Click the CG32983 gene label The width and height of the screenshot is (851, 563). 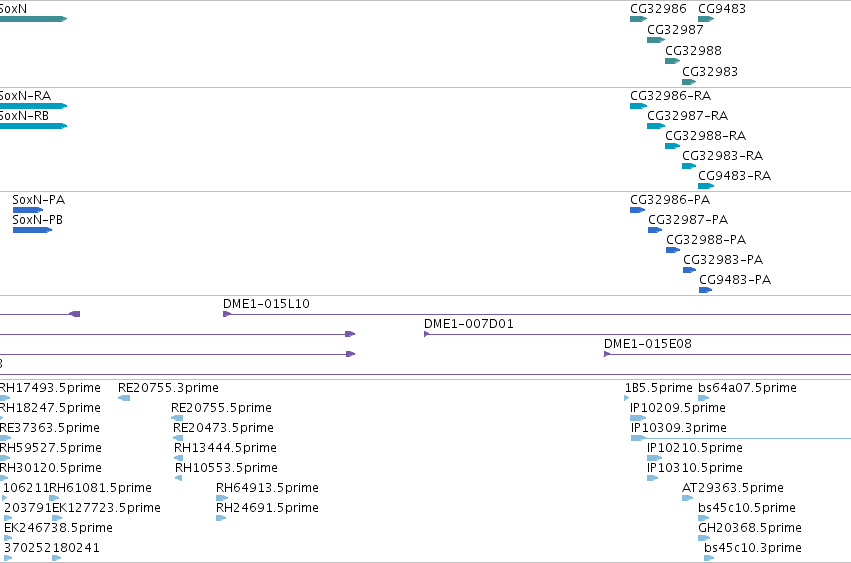(x=710, y=72)
